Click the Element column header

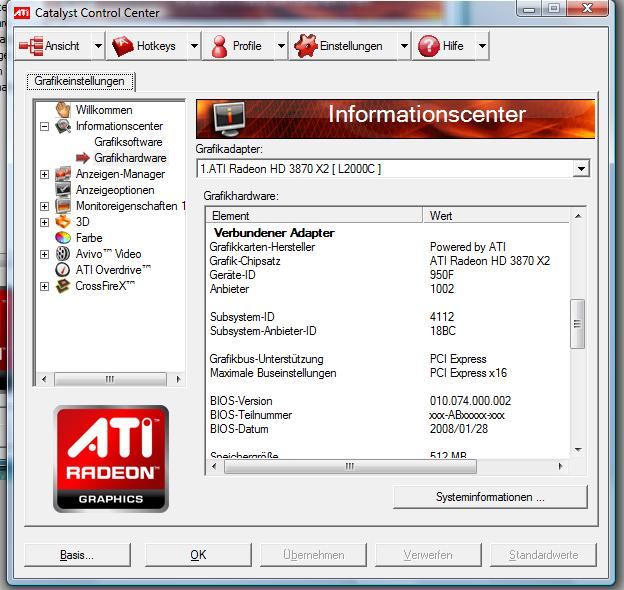pos(314,216)
